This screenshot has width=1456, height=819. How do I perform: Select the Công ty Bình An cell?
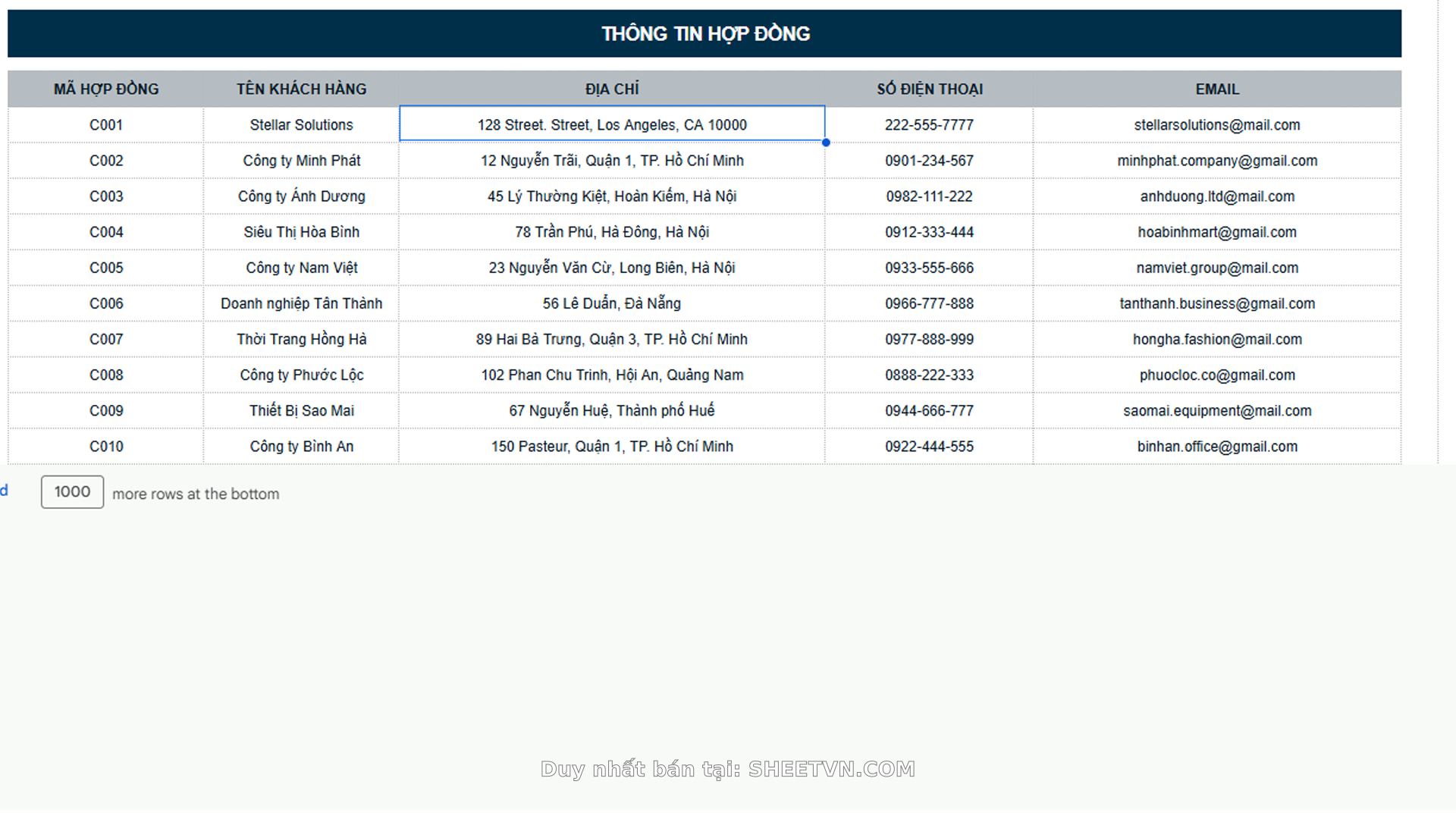[x=301, y=447]
